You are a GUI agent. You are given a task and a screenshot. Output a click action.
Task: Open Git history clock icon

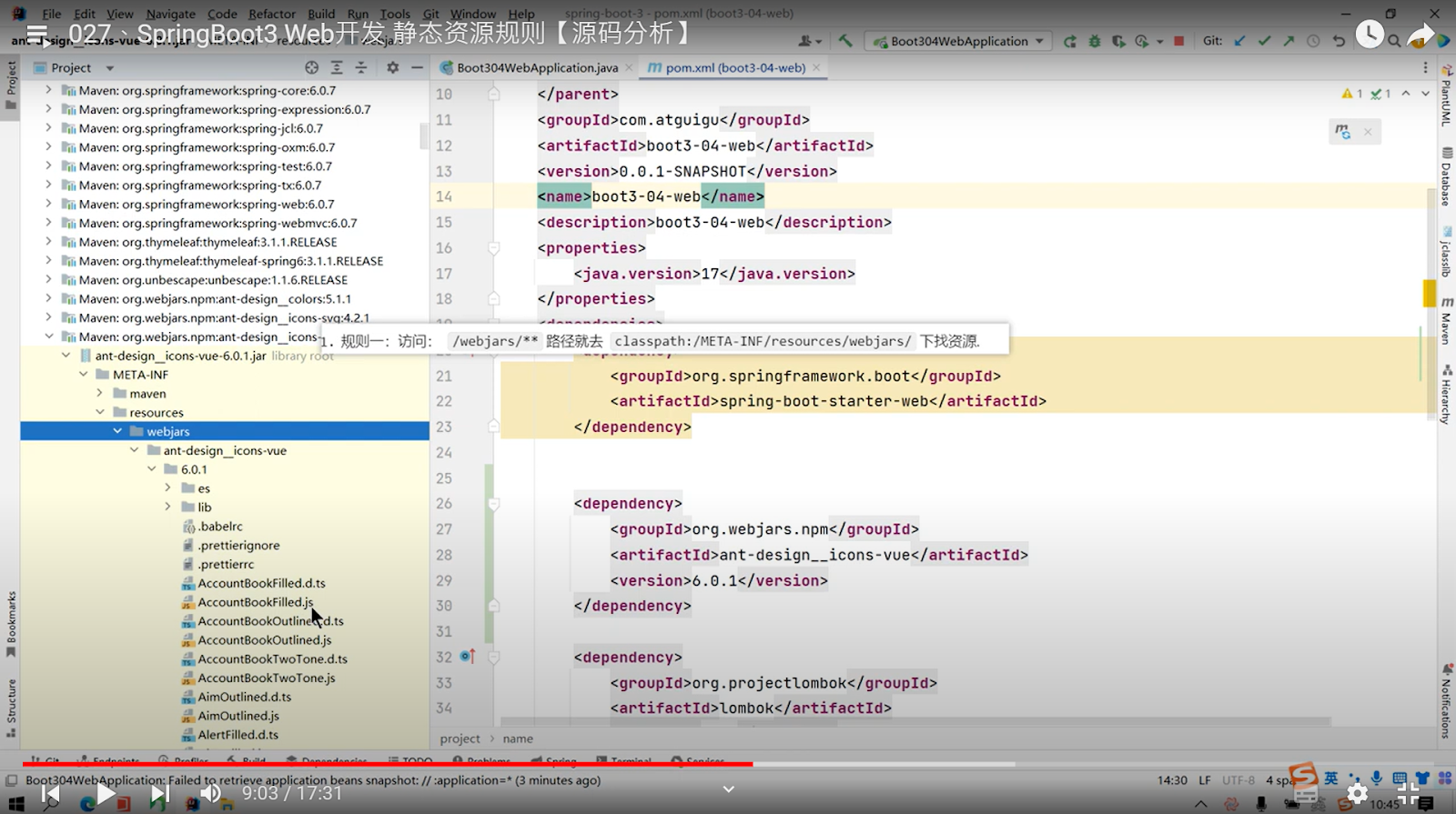tap(1313, 41)
